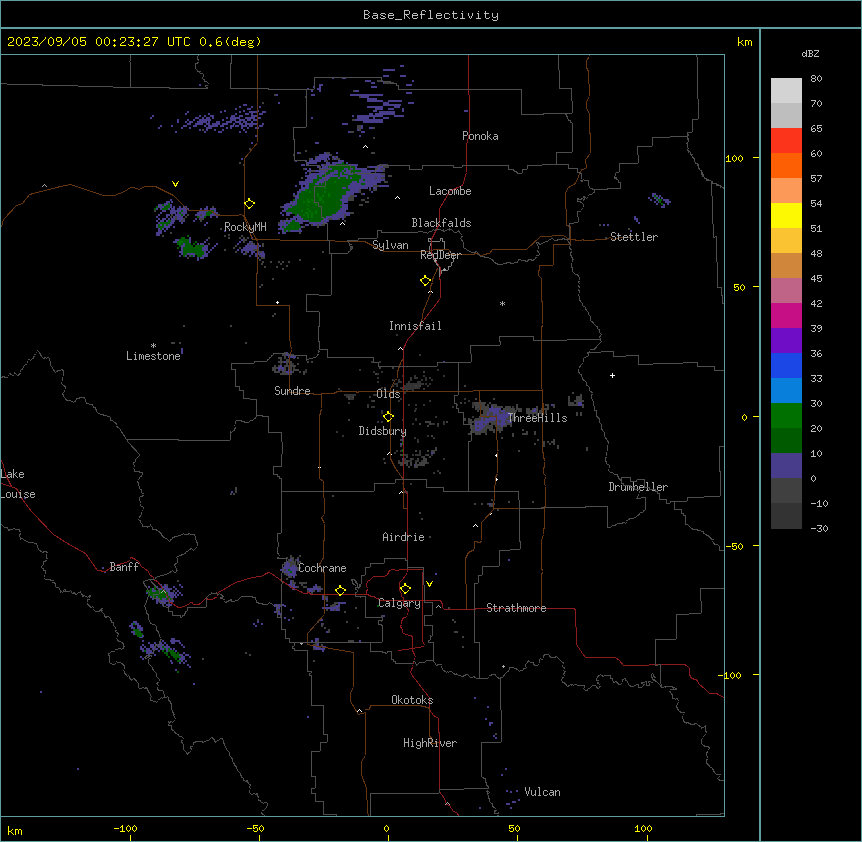
Task: Click the Stettler city label
Action: tap(634, 237)
